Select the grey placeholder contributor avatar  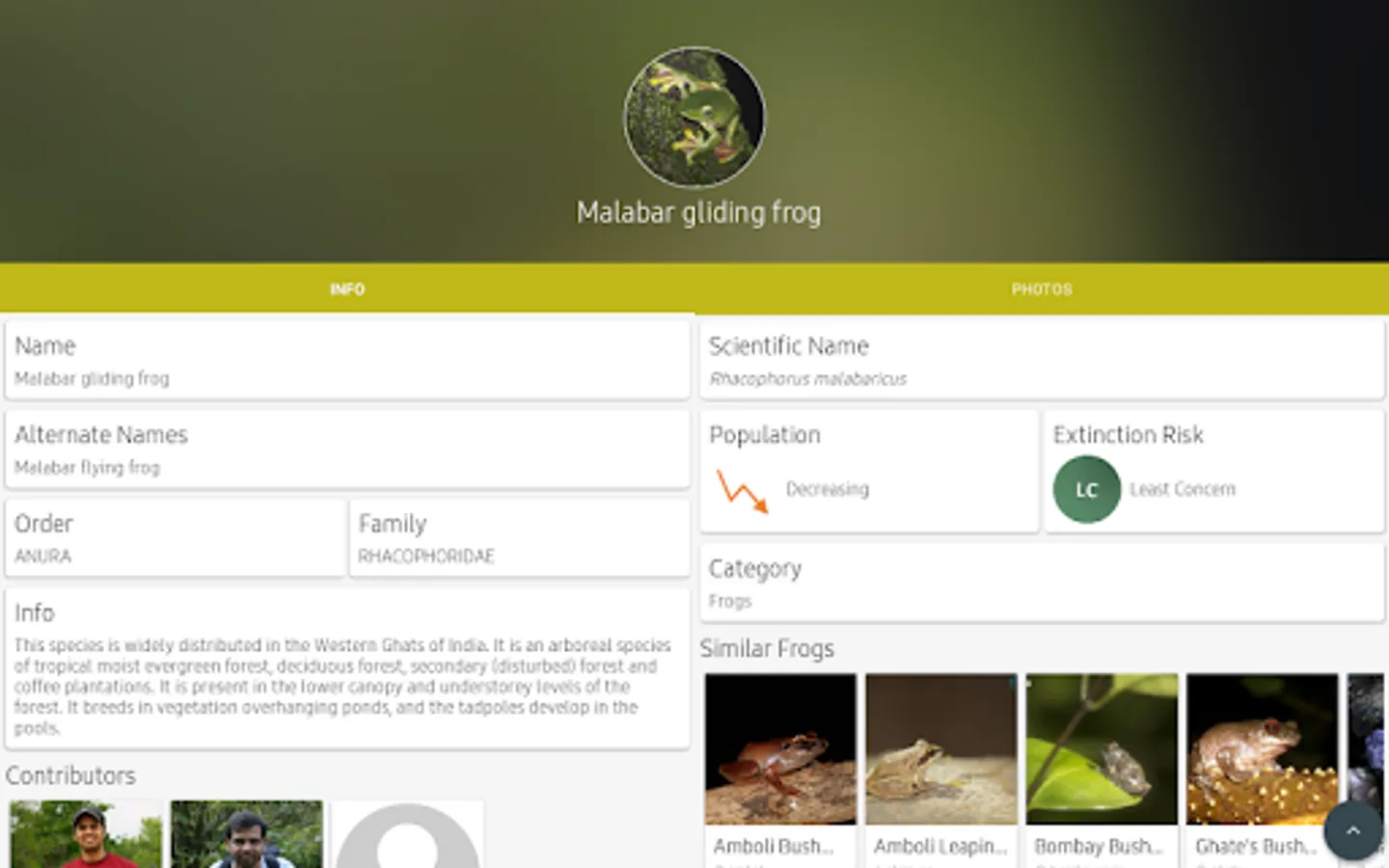pos(407,834)
